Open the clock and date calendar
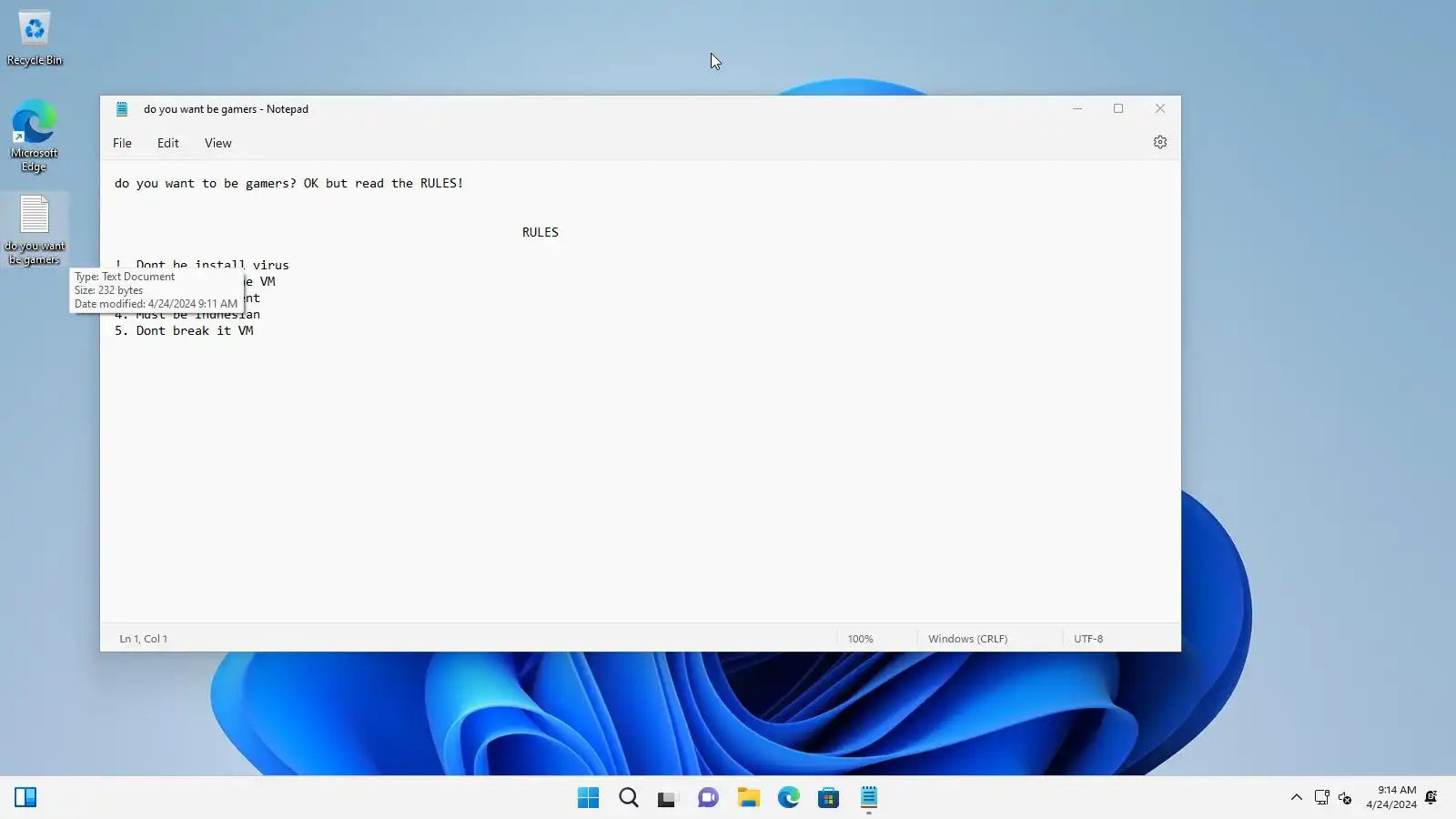1456x819 pixels. [x=1391, y=797]
